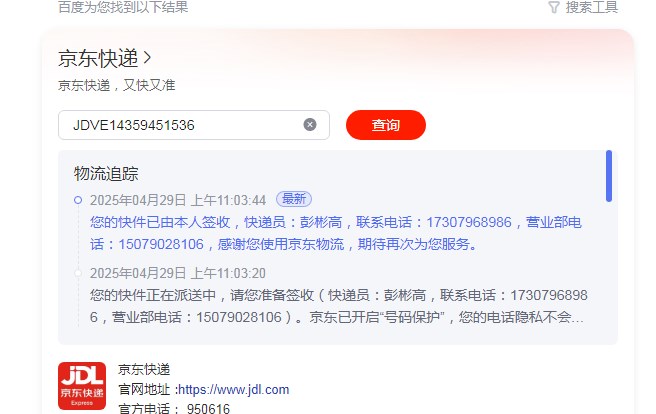Click the blue logistics scrollbar thumb
This screenshot has height=414, width=656.
tap(609, 176)
